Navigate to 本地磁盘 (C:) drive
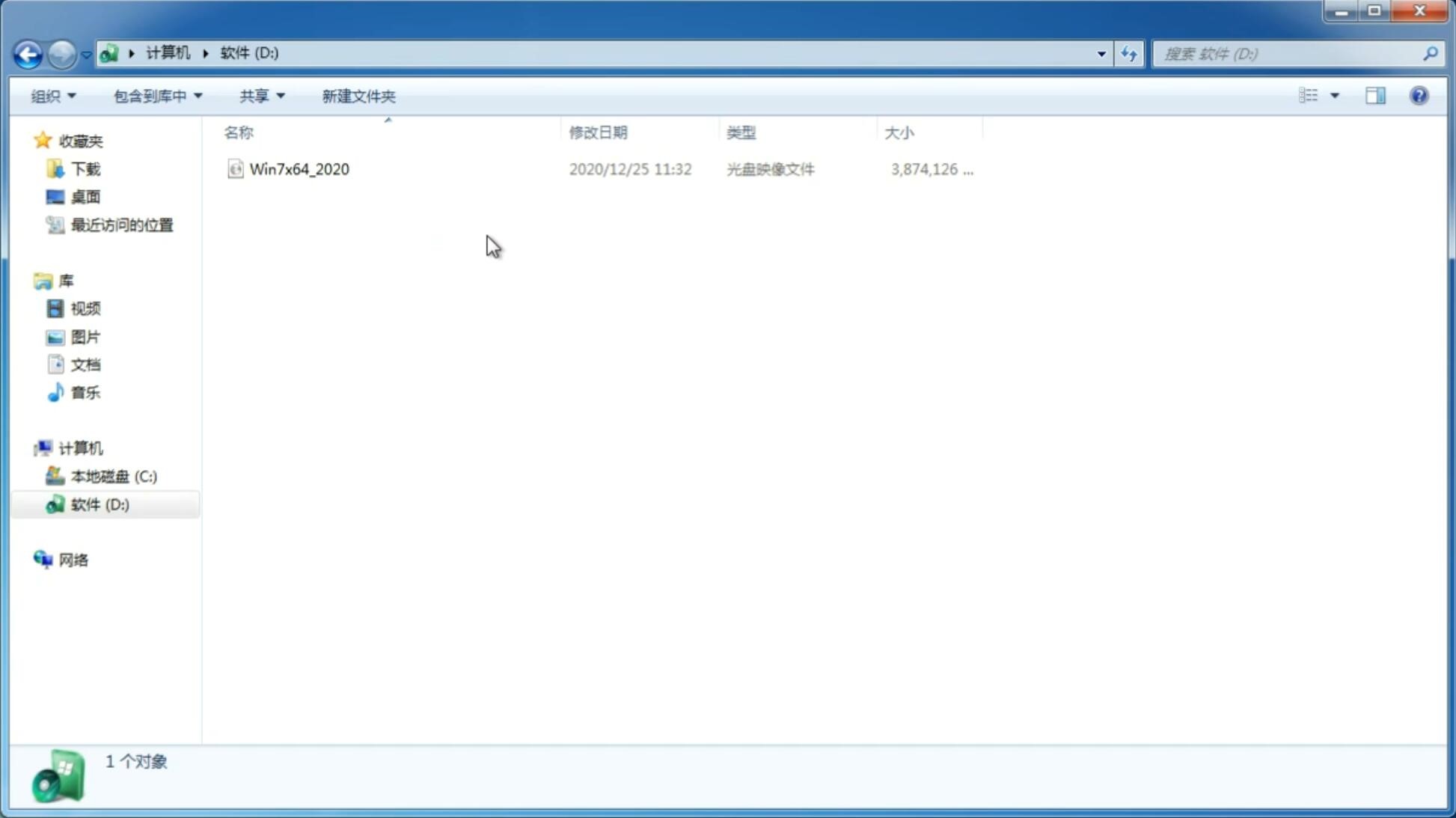 coord(112,475)
